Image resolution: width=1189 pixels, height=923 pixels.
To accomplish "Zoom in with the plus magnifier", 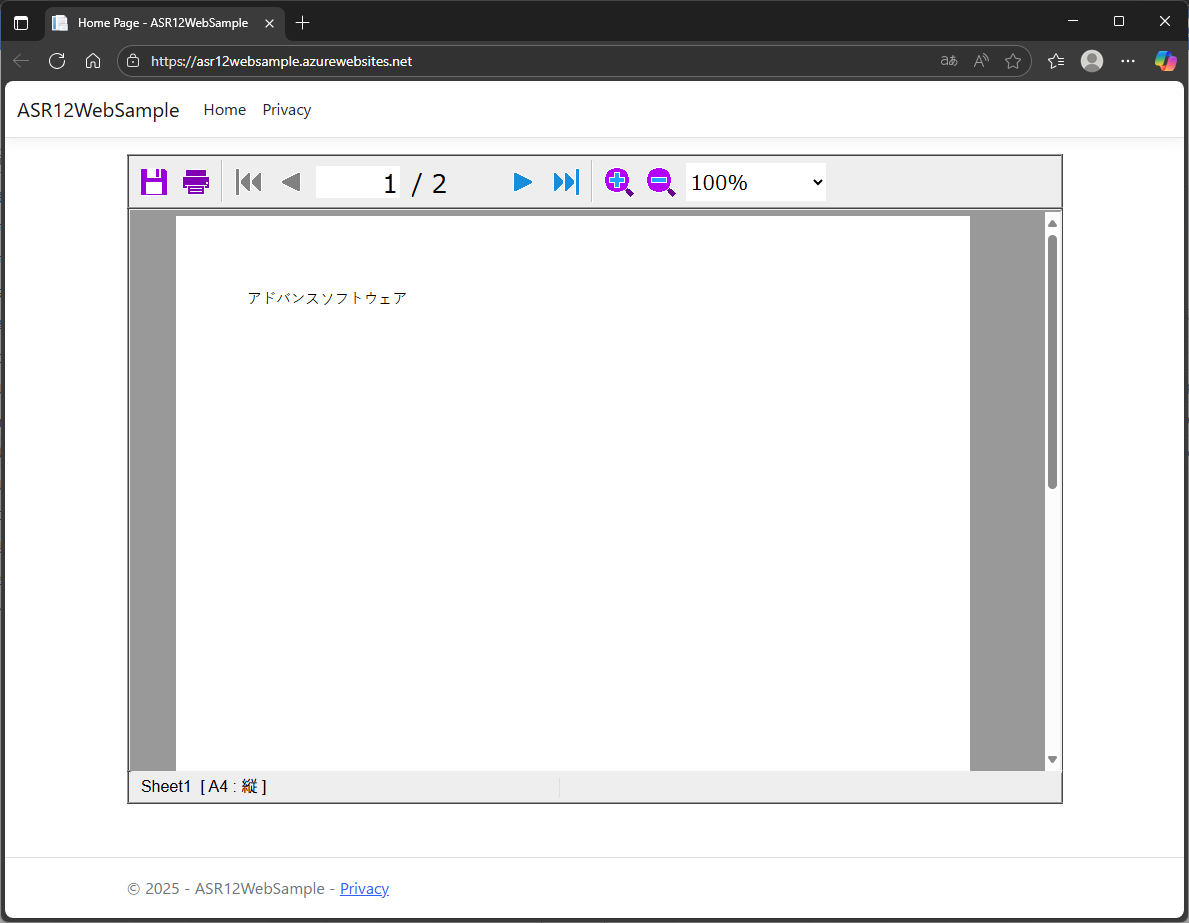I will coord(619,182).
